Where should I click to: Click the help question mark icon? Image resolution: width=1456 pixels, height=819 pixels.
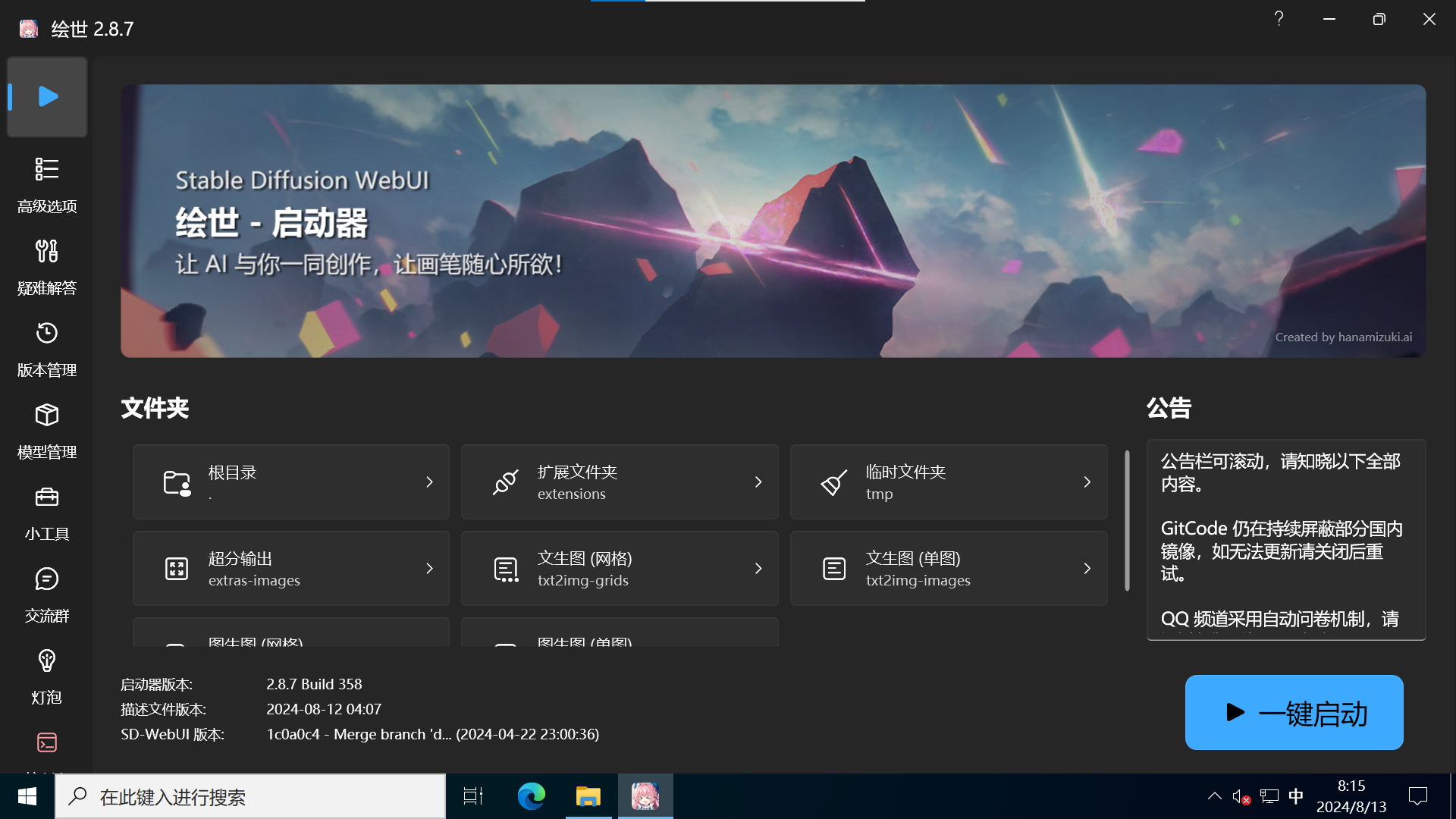tap(1279, 19)
